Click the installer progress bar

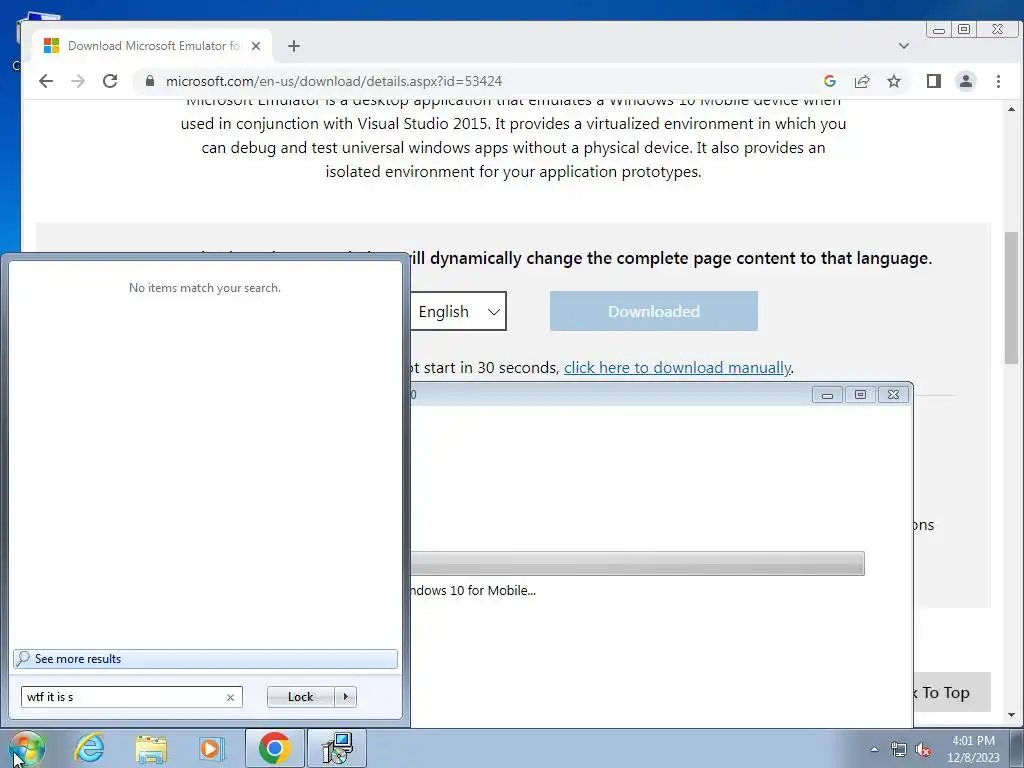pyautogui.click(x=637, y=564)
